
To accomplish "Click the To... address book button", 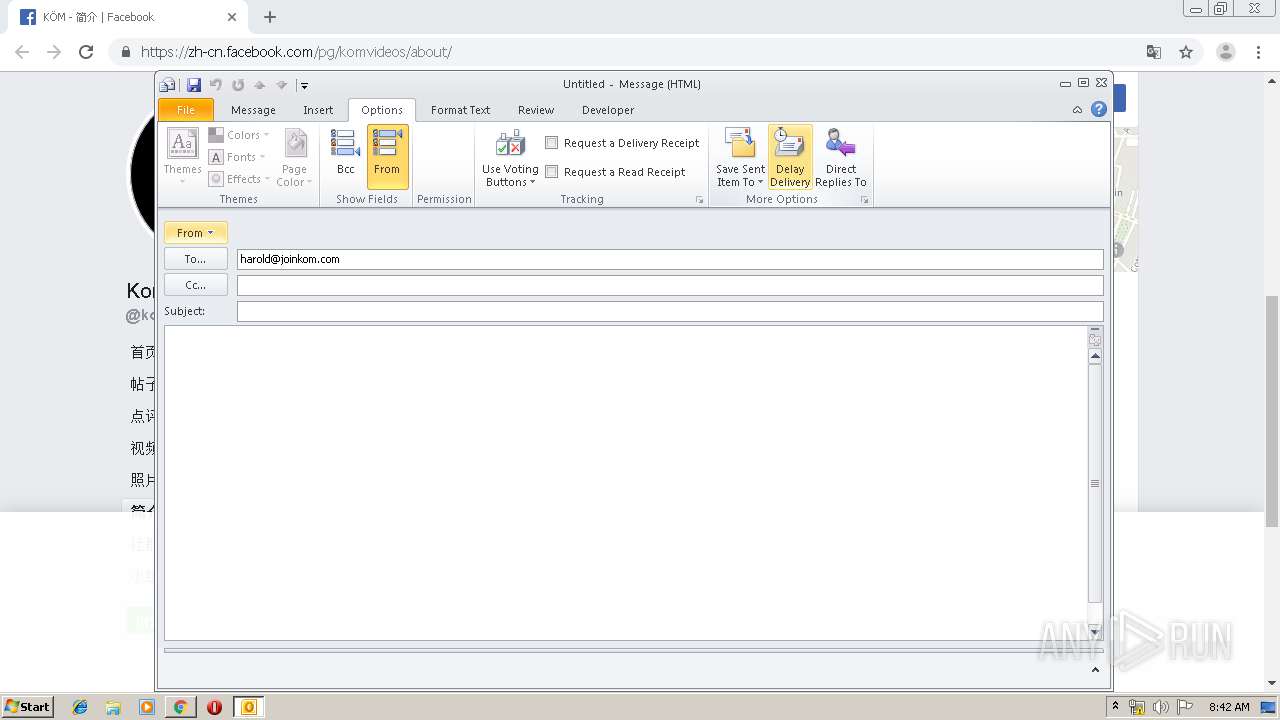I will [196, 259].
